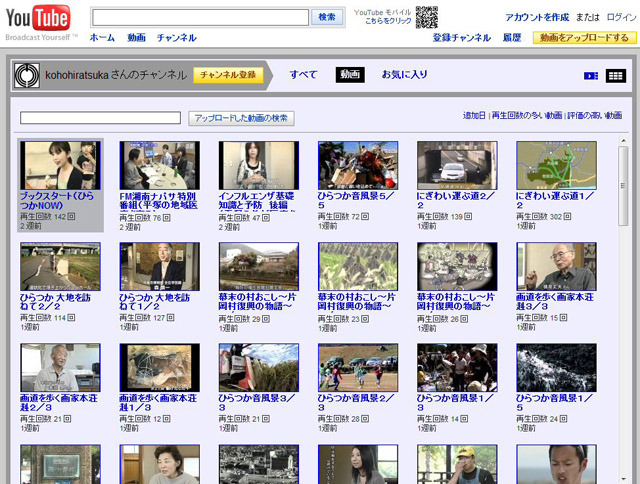640x484 pixels.
Task: Click ひらつか音風景3/3 title link
Action: click(x=257, y=402)
